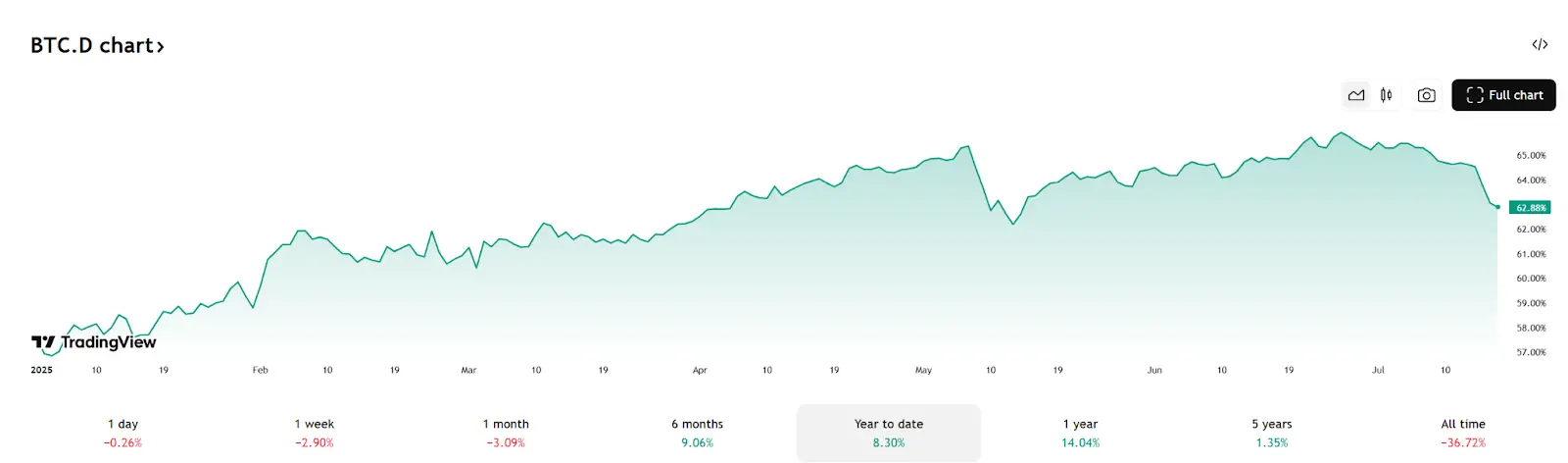Click the TradingView logo
Screen dimensions: 1568x463
coord(94,342)
